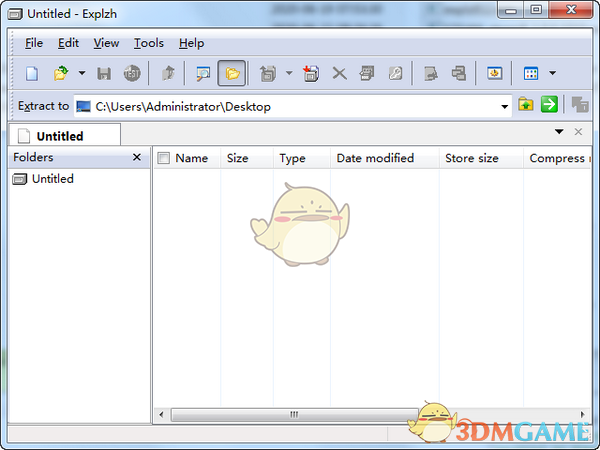
Task: Open the tab list dropdown arrow
Action: tap(559, 132)
